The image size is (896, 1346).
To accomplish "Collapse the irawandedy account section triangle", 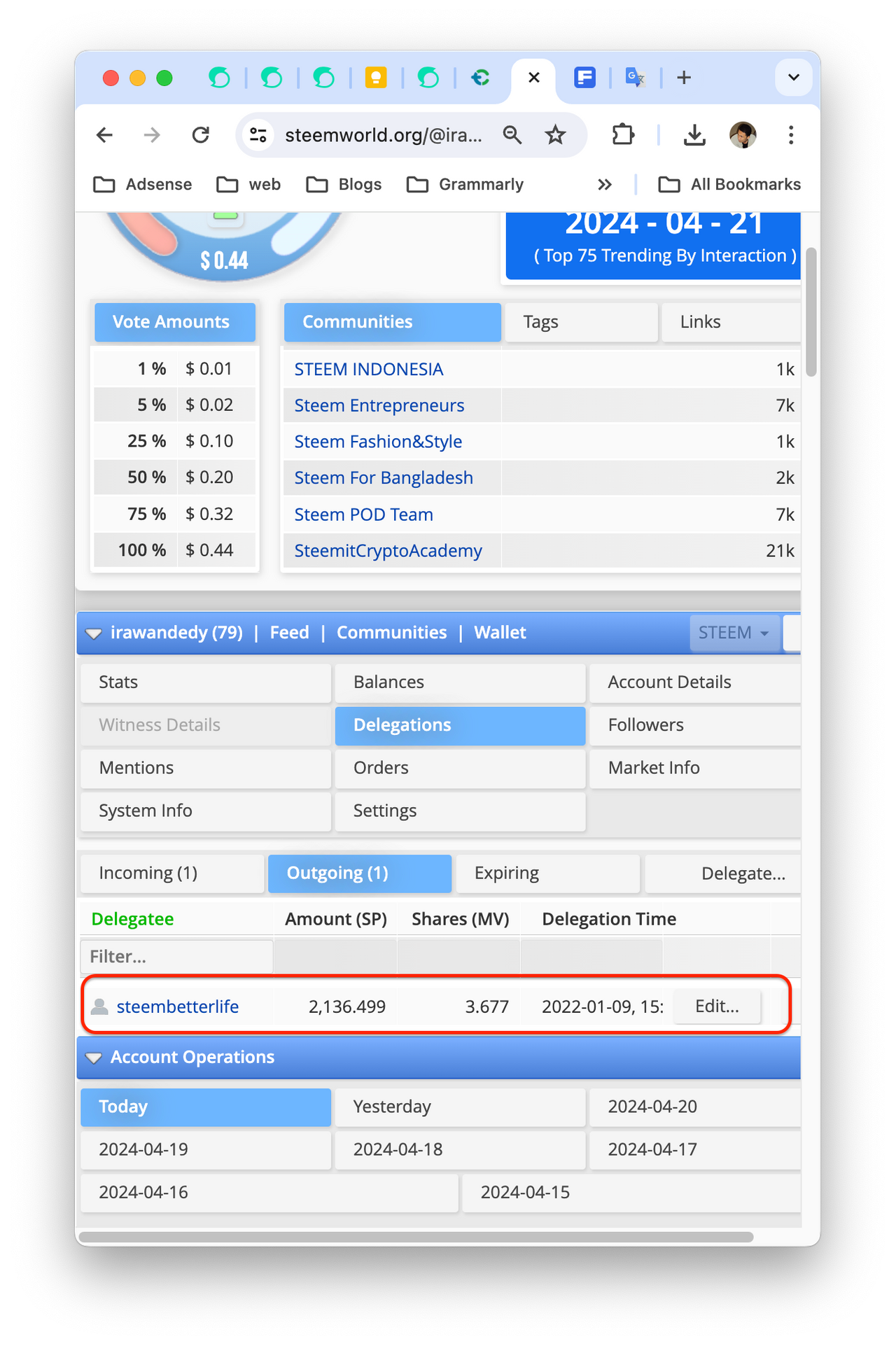I will coord(93,633).
